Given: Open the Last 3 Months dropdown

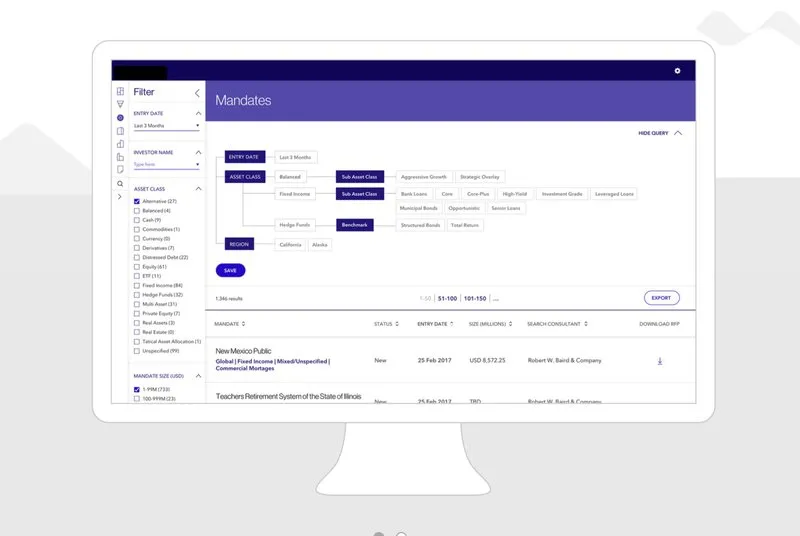Looking at the screenshot, I should tap(166, 126).
